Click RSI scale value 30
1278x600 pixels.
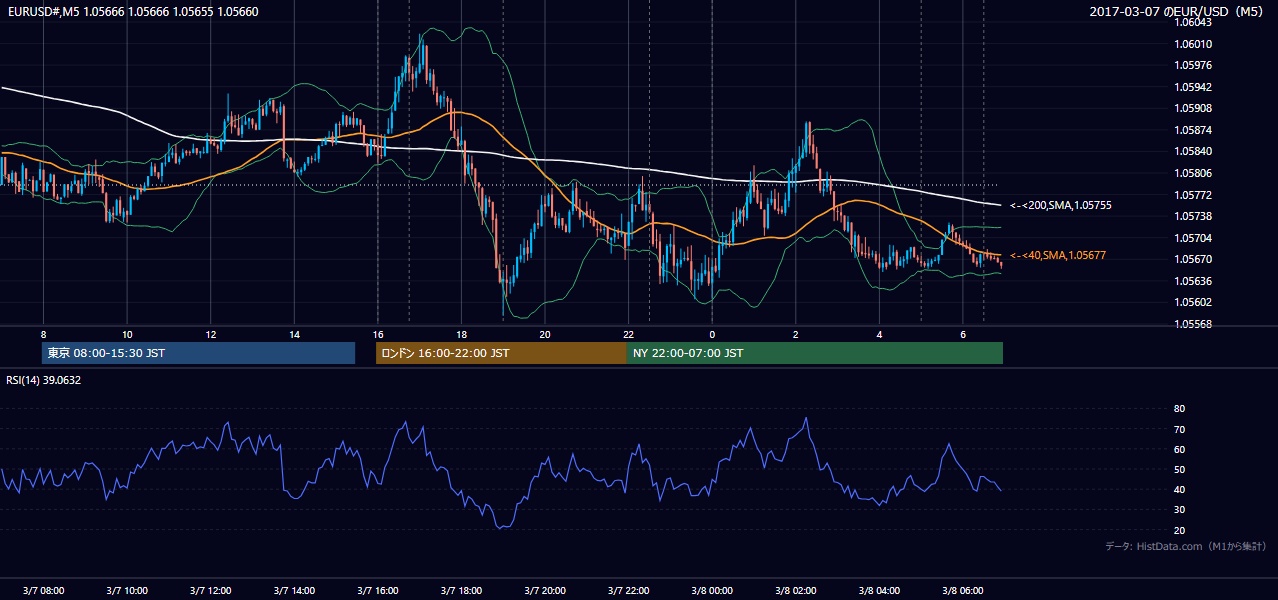[1179, 510]
